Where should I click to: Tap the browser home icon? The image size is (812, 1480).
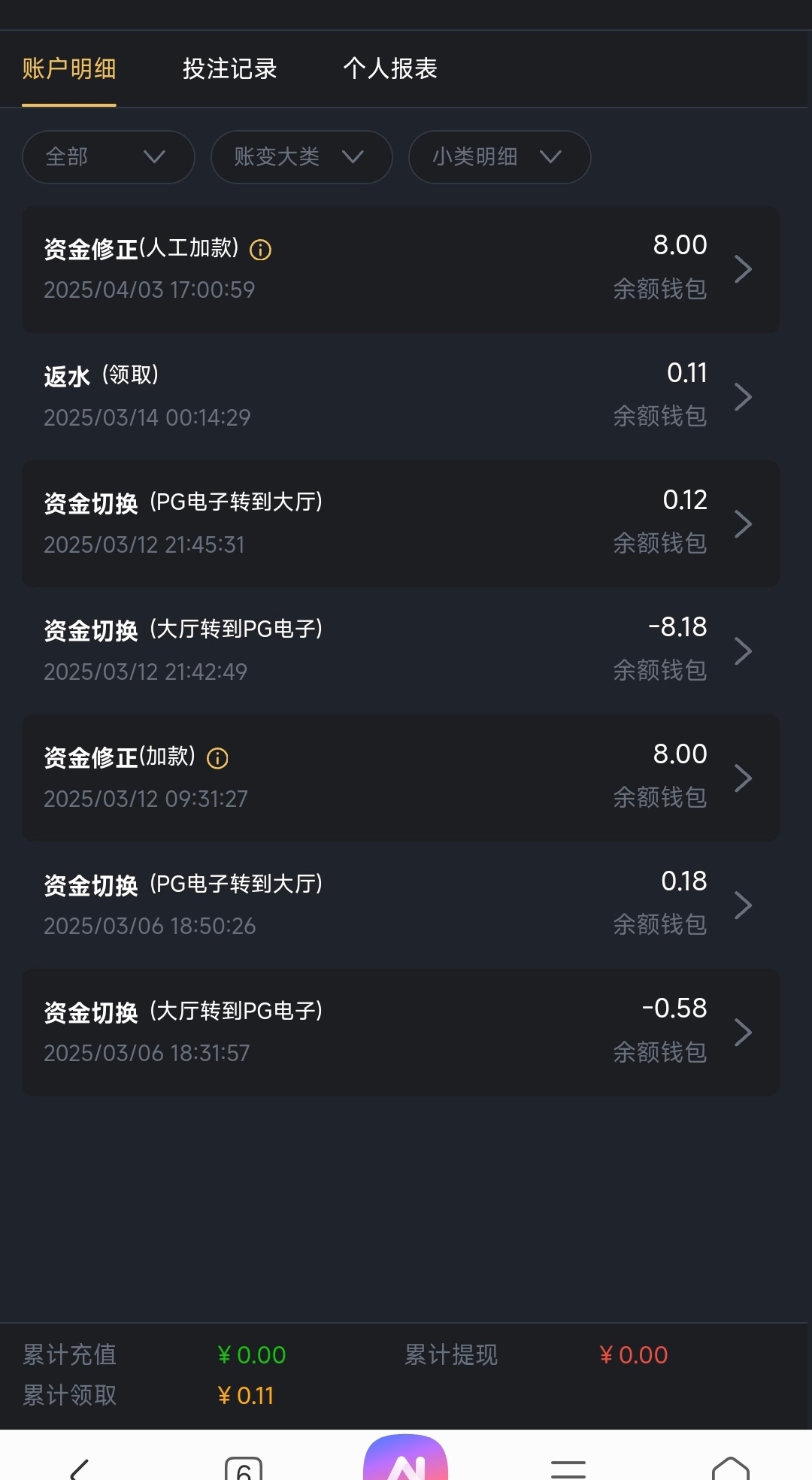[x=730, y=1468]
